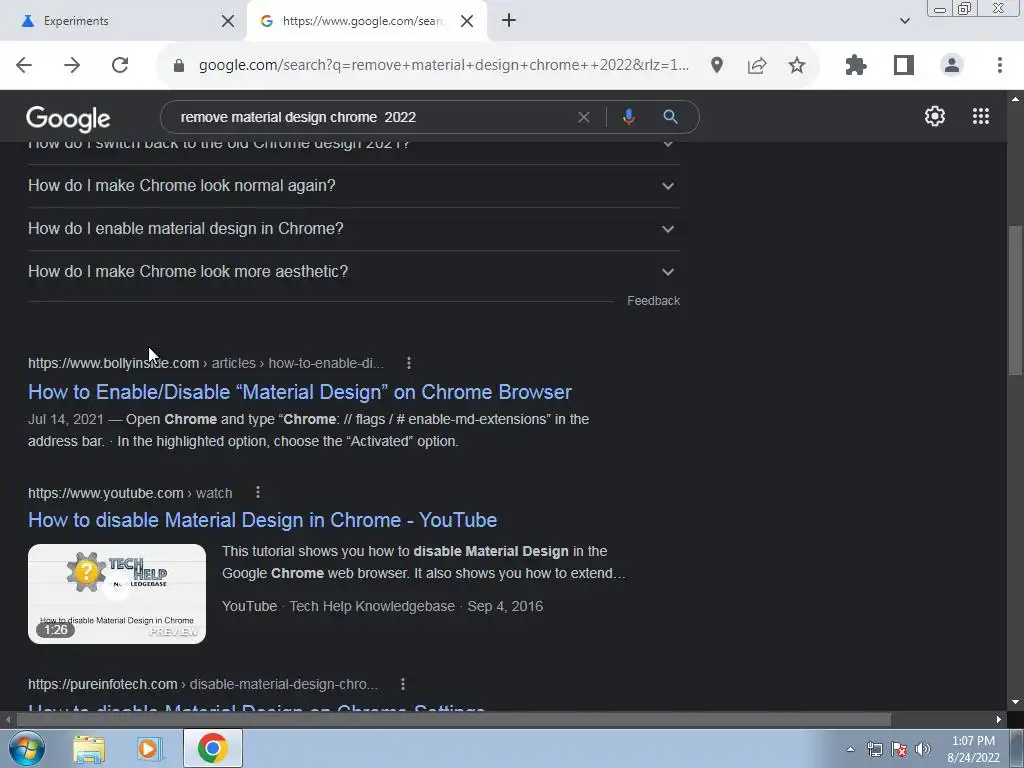Viewport: 1024px width, 768px height.
Task: Open Chrome's three-dot menu
Action: pos(999,65)
